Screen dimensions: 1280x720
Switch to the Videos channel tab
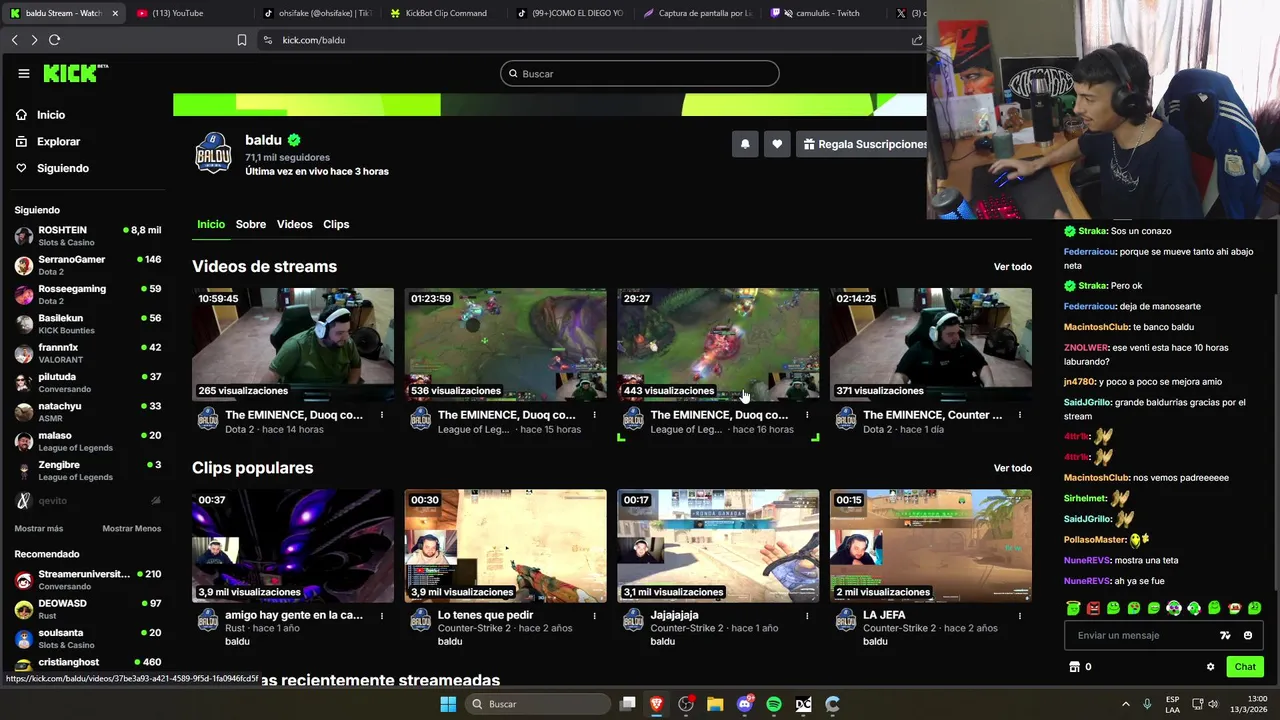pos(295,224)
